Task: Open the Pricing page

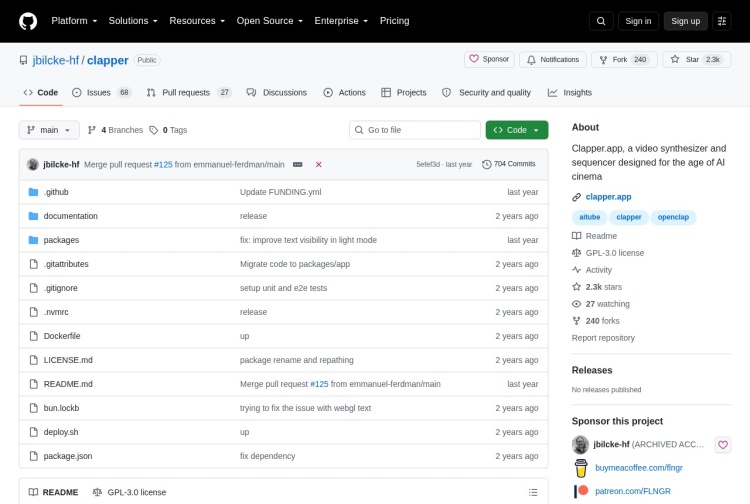Action: [x=395, y=21]
